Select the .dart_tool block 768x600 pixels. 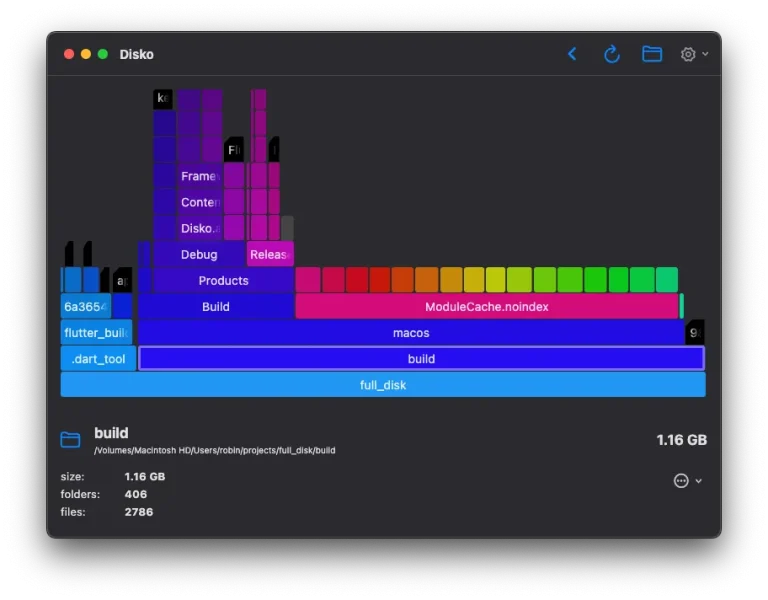click(98, 359)
